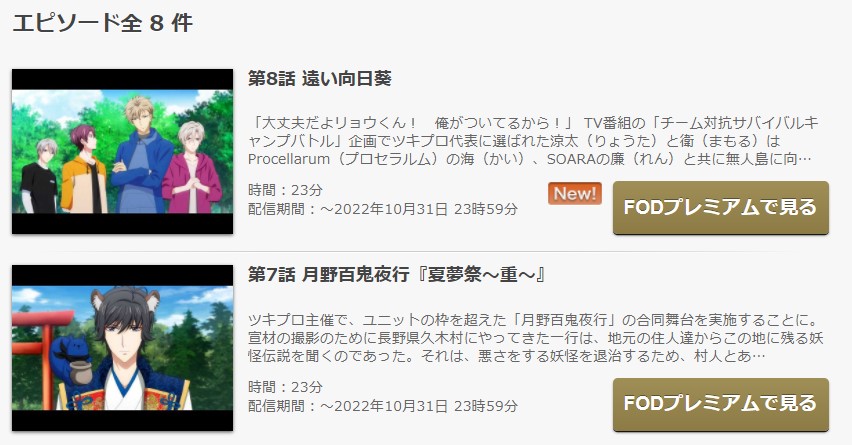Screen dimensions: 852x445
Task: Click FODプレミアムで見る button for episode 8
Action: tap(721, 208)
